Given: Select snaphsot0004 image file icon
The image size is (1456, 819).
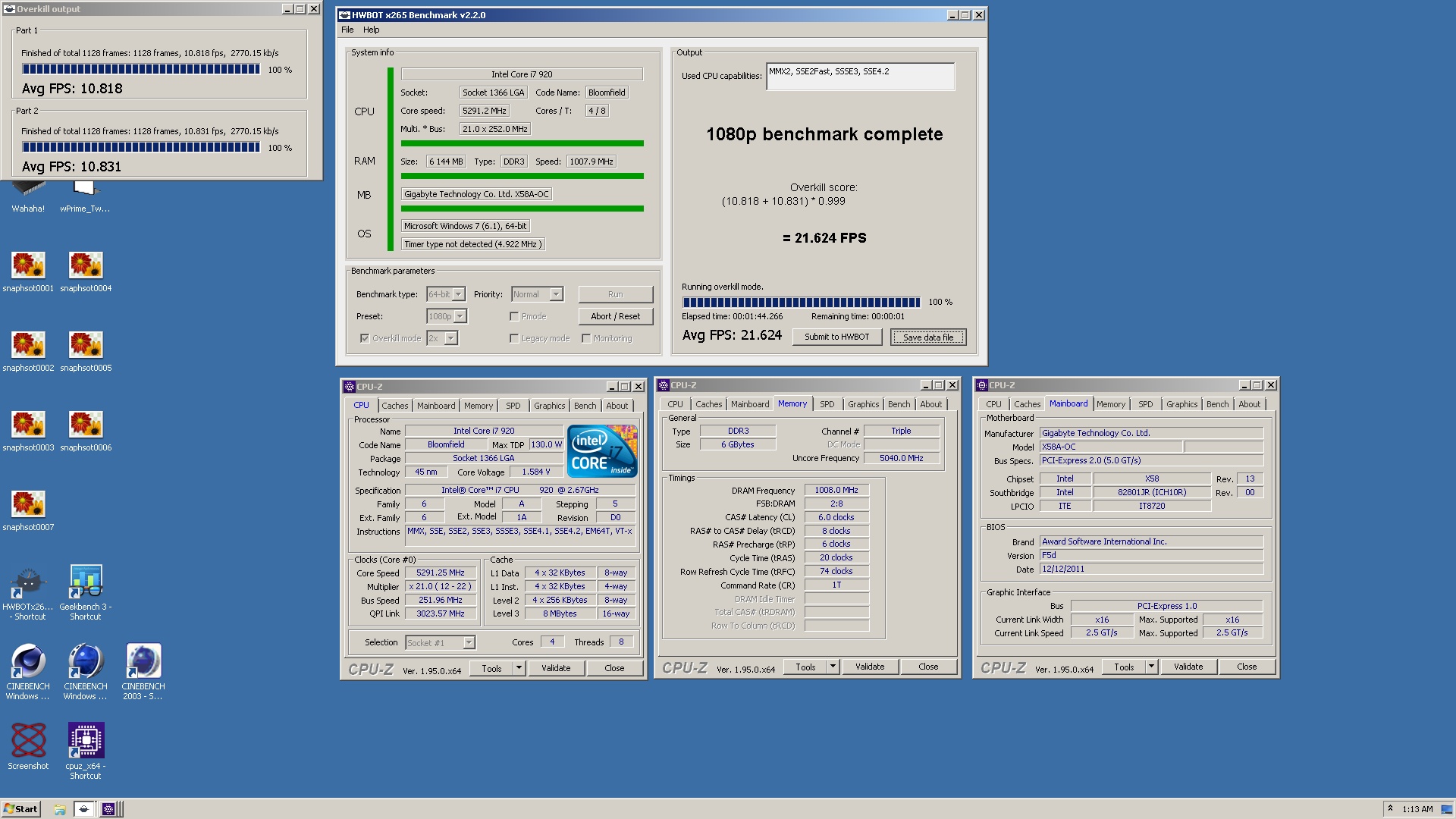Looking at the screenshot, I should tap(86, 271).
